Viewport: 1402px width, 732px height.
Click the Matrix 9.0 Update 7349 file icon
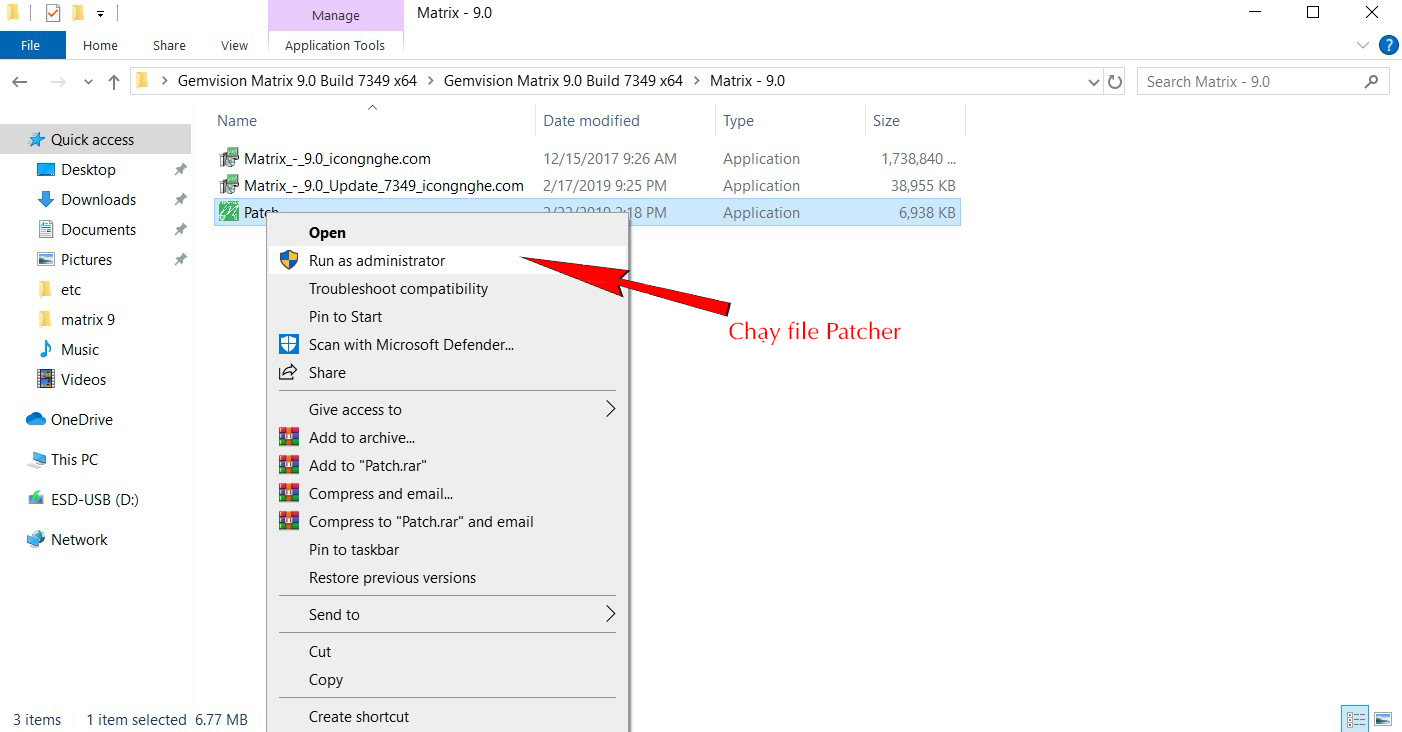click(230, 185)
